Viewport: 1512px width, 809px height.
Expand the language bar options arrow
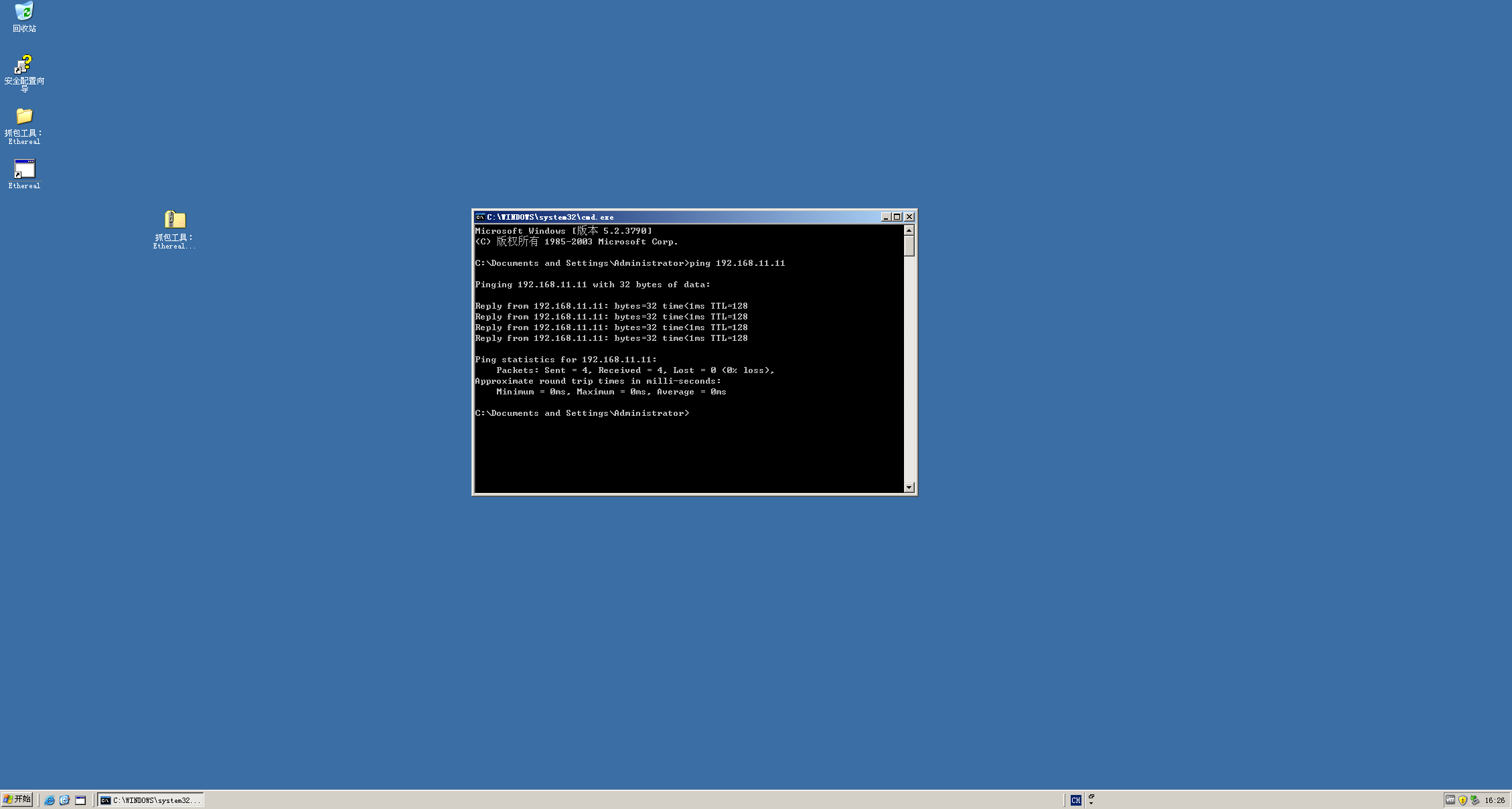coord(1091,803)
